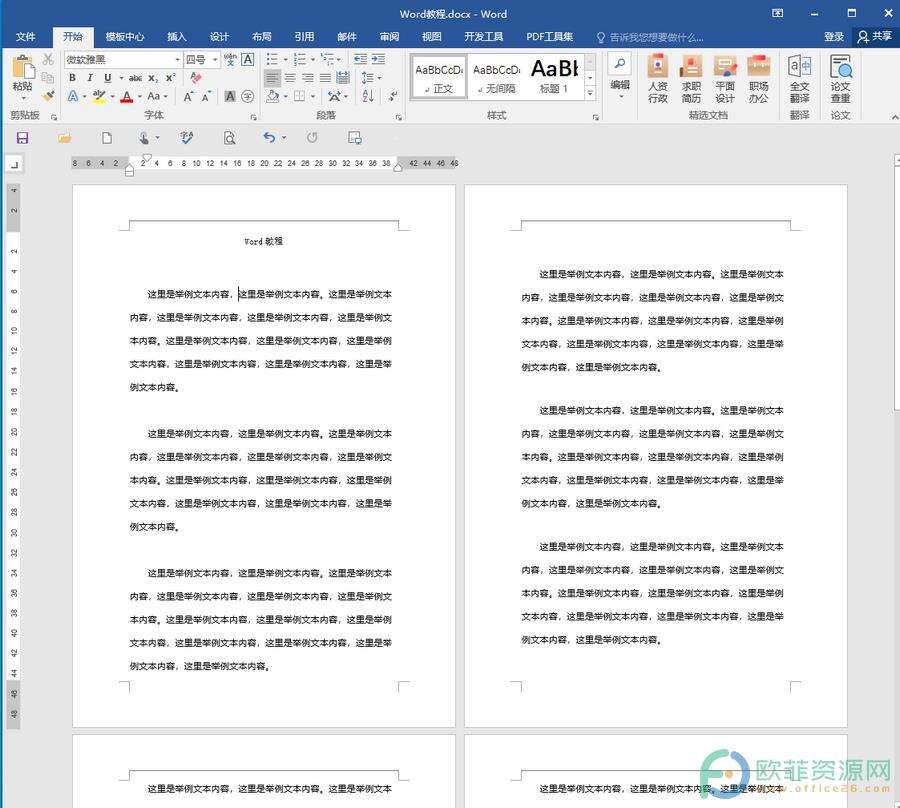
Task: Click the decrease indent icon
Action: (360, 59)
